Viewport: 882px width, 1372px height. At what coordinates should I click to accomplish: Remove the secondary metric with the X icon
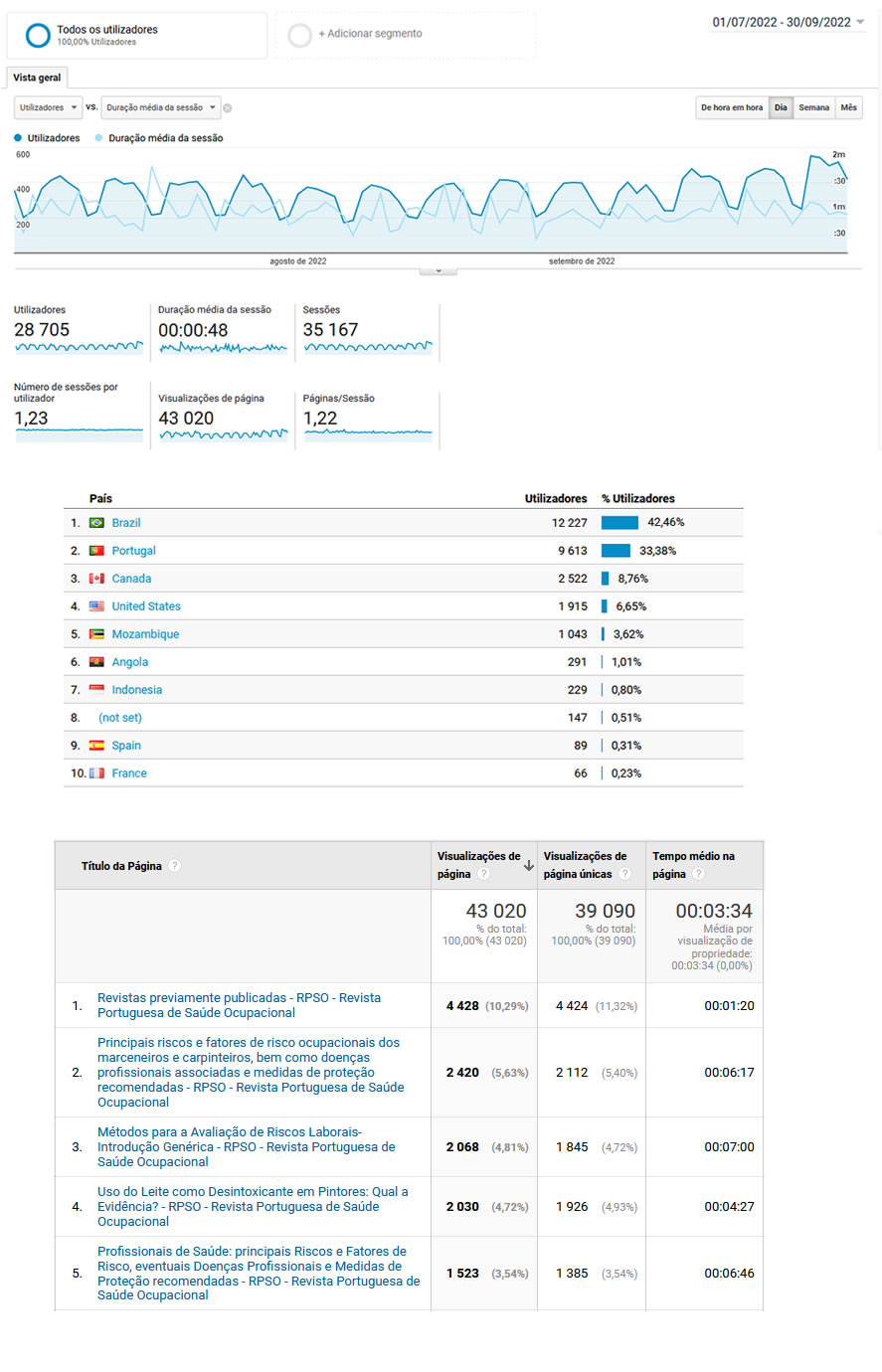227,108
